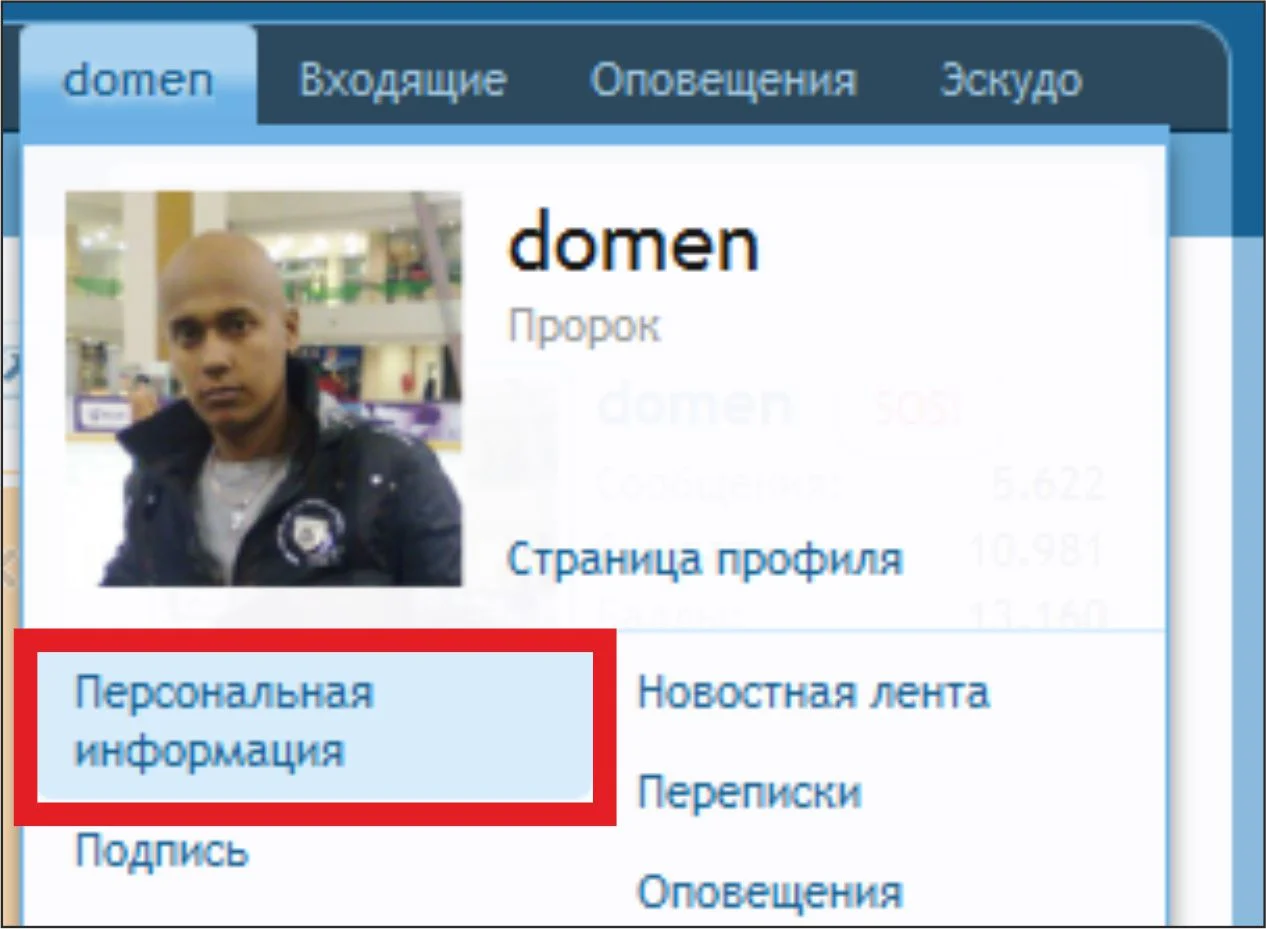The width and height of the screenshot is (1266, 929).
Task: Switch to the Входящие tab
Action: tap(403, 79)
